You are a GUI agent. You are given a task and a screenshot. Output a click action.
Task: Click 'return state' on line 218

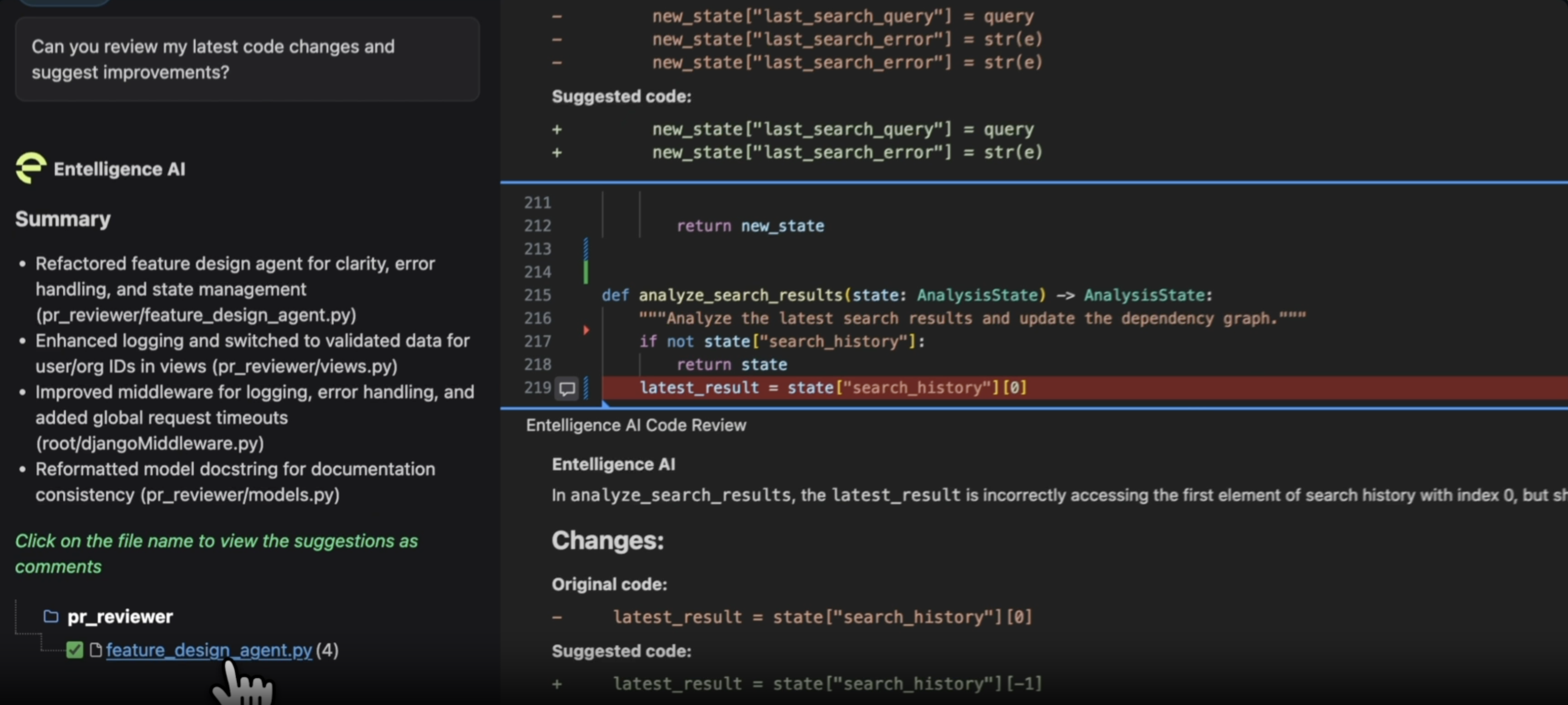(x=732, y=365)
